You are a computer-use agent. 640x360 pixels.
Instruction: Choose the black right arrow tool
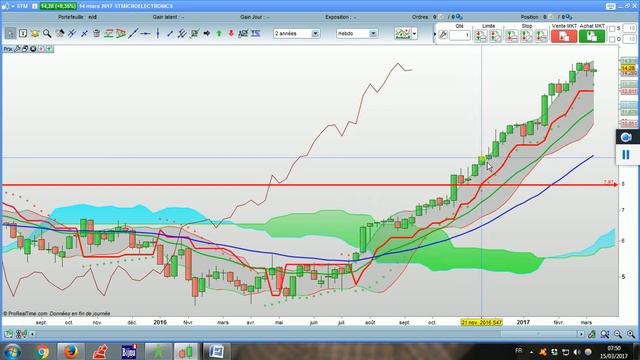tap(207, 33)
